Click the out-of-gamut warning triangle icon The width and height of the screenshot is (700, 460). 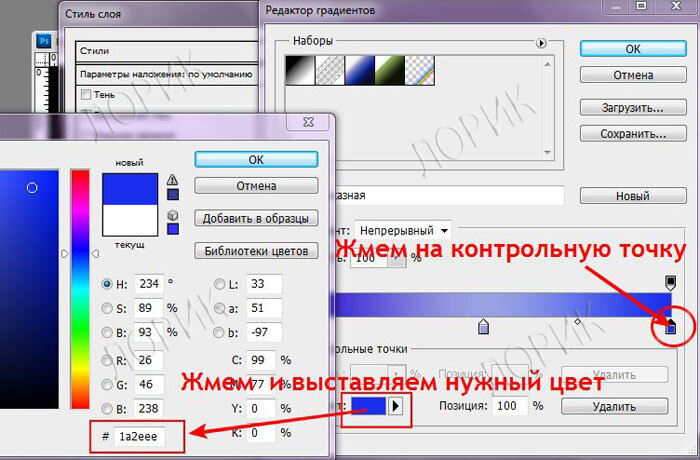[x=172, y=180]
